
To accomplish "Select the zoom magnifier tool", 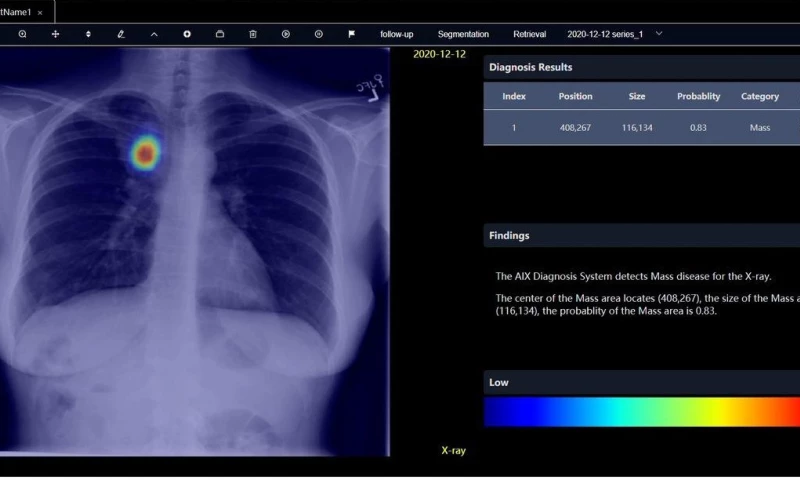I will 22,34.
